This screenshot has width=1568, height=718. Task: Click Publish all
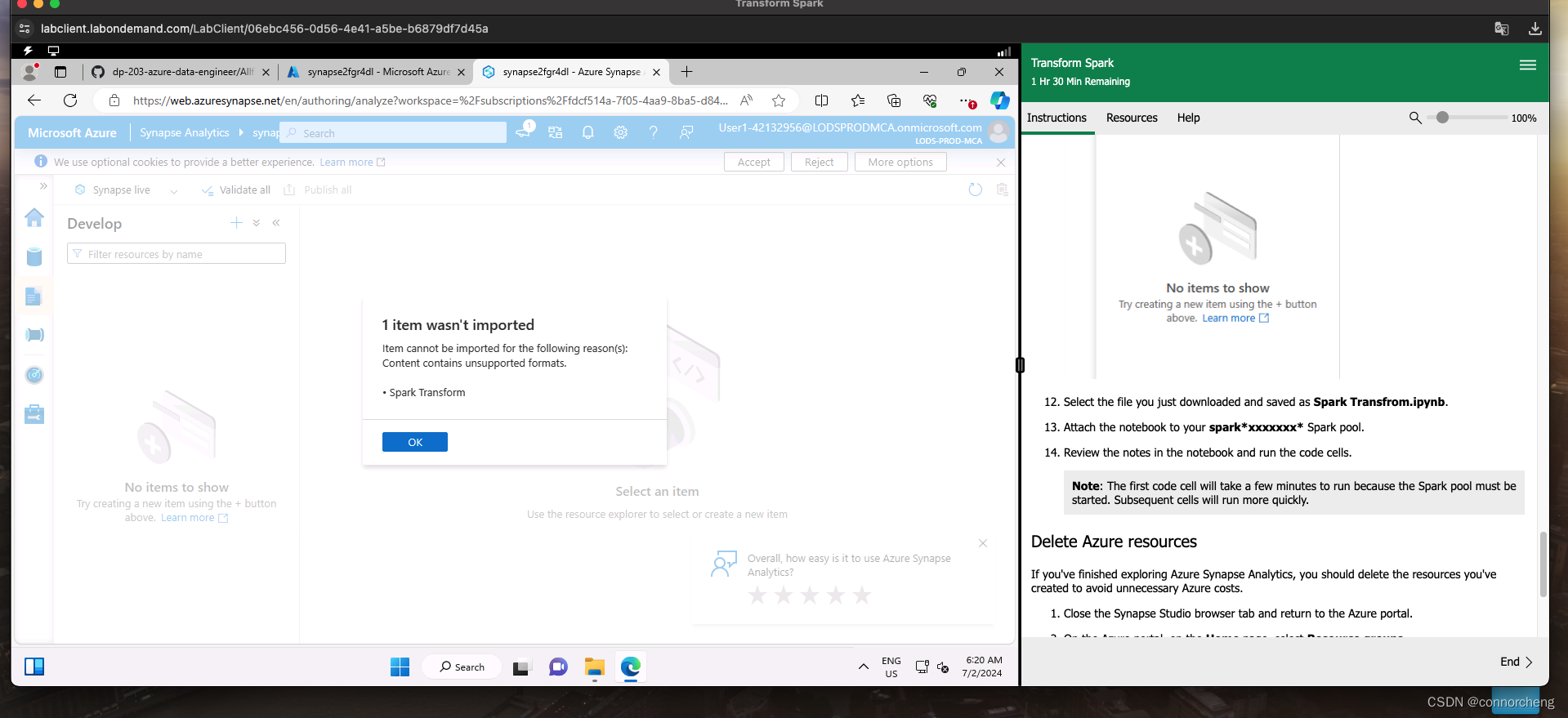coord(318,190)
